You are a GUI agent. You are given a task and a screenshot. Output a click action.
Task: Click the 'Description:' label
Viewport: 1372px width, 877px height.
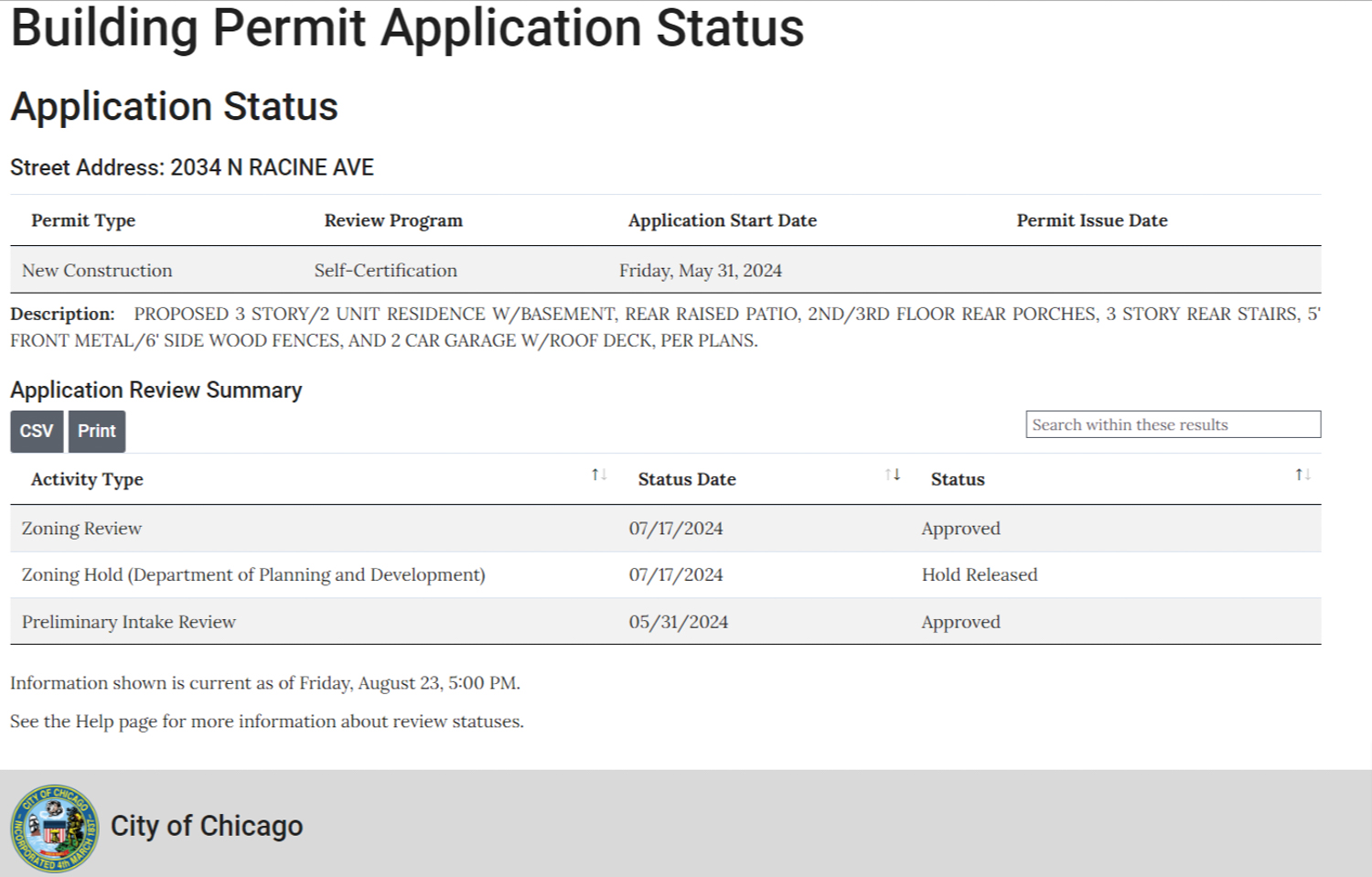[x=62, y=314]
